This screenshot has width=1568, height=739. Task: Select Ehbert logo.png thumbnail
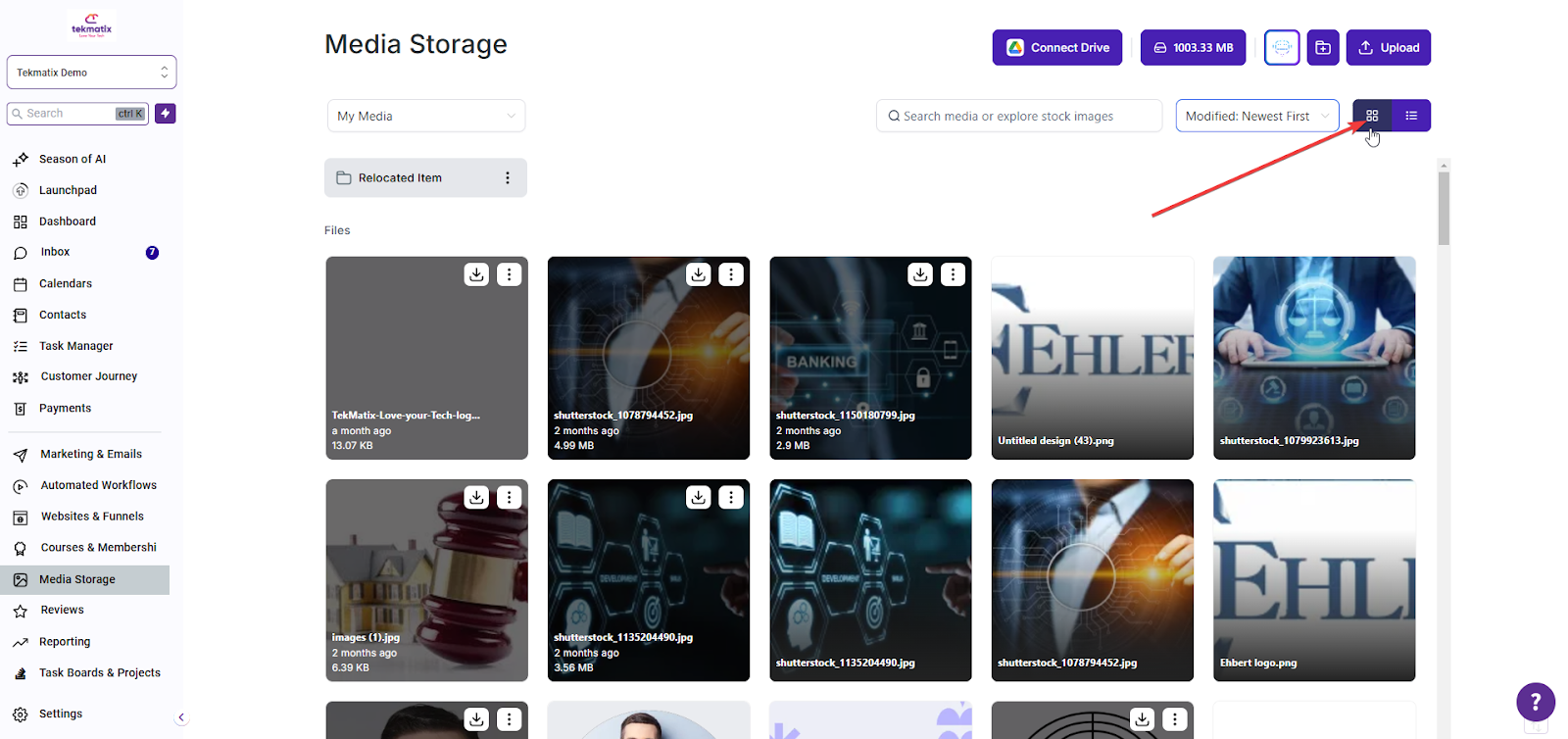[x=1314, y=580]
